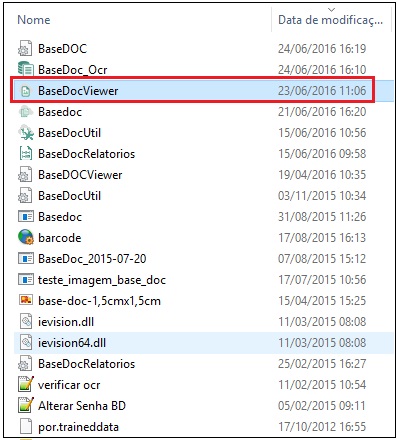Click the gear-page icon of BaseDOCViewer dated 19/04/2016
The height and width of the screenshot is (440, 397).
[x=25, y=175]
